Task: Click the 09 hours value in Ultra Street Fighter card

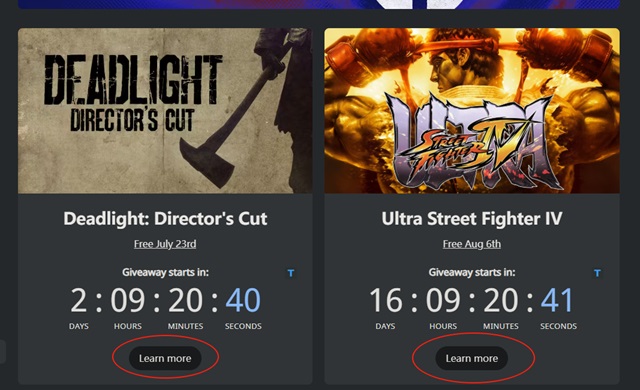Action: point(443,301)
